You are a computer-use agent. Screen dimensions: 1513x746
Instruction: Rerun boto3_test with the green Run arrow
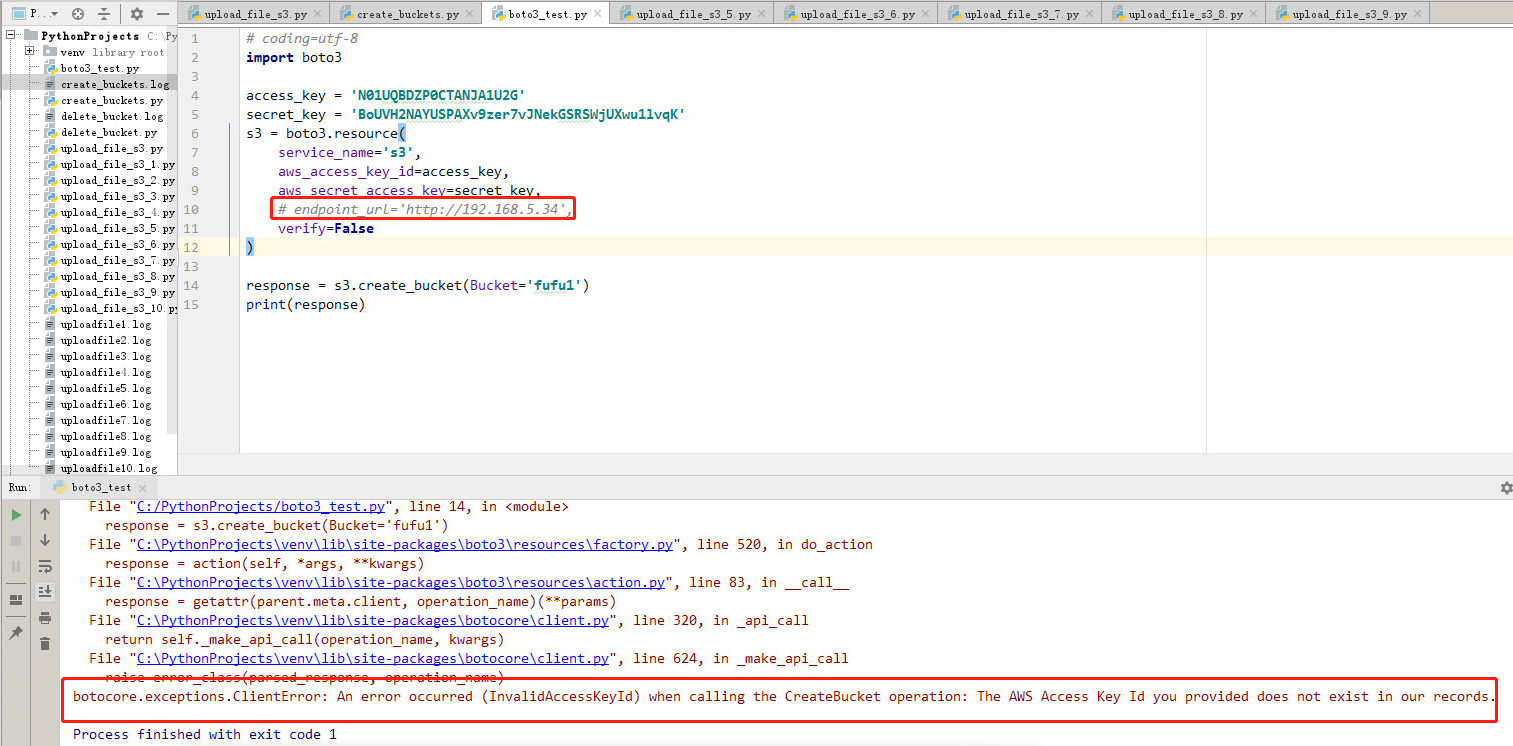point(16,515)
